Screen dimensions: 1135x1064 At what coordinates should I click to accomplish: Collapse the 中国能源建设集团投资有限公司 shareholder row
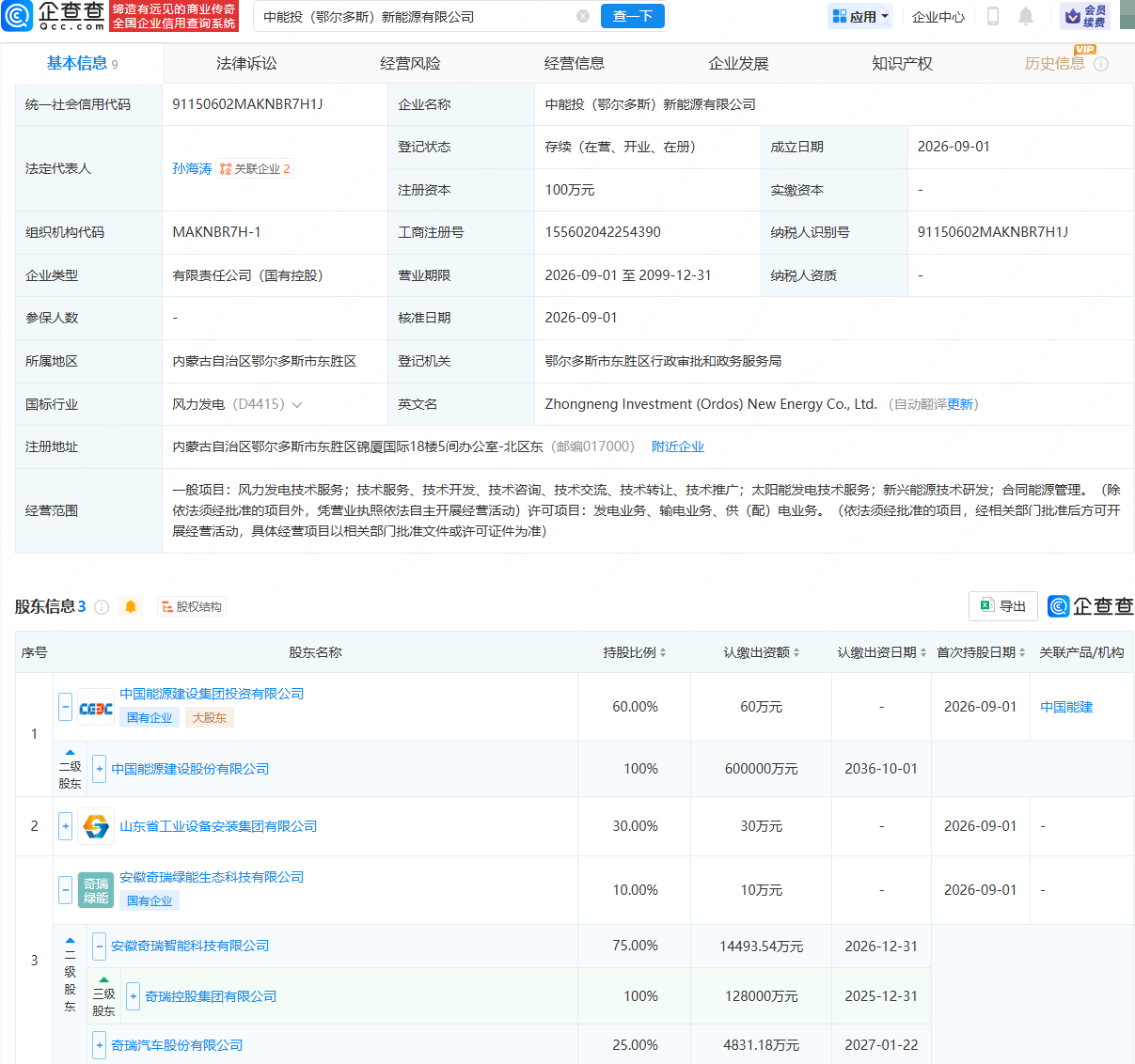66,707
